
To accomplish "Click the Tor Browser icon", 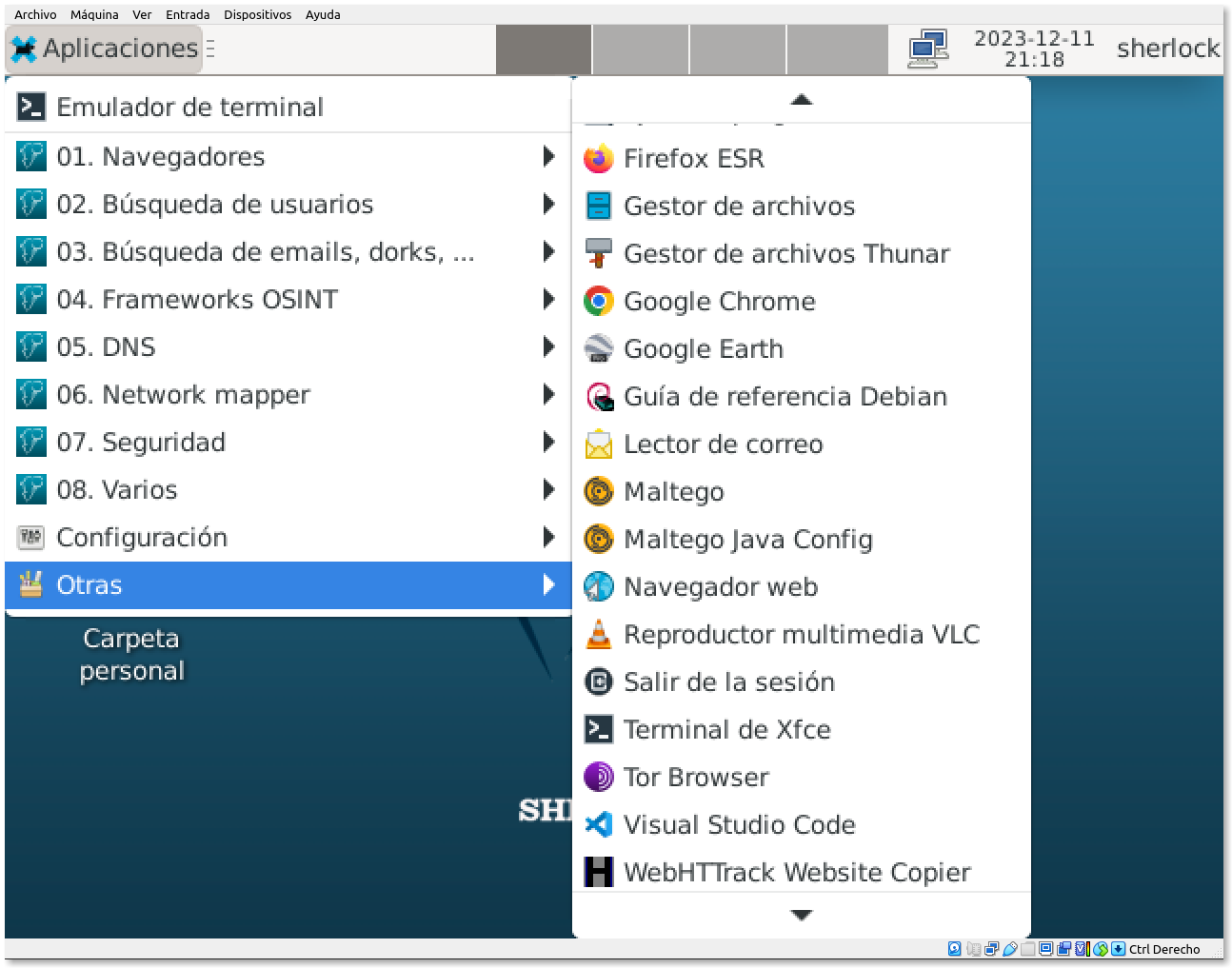I will (x=598, y=777).
